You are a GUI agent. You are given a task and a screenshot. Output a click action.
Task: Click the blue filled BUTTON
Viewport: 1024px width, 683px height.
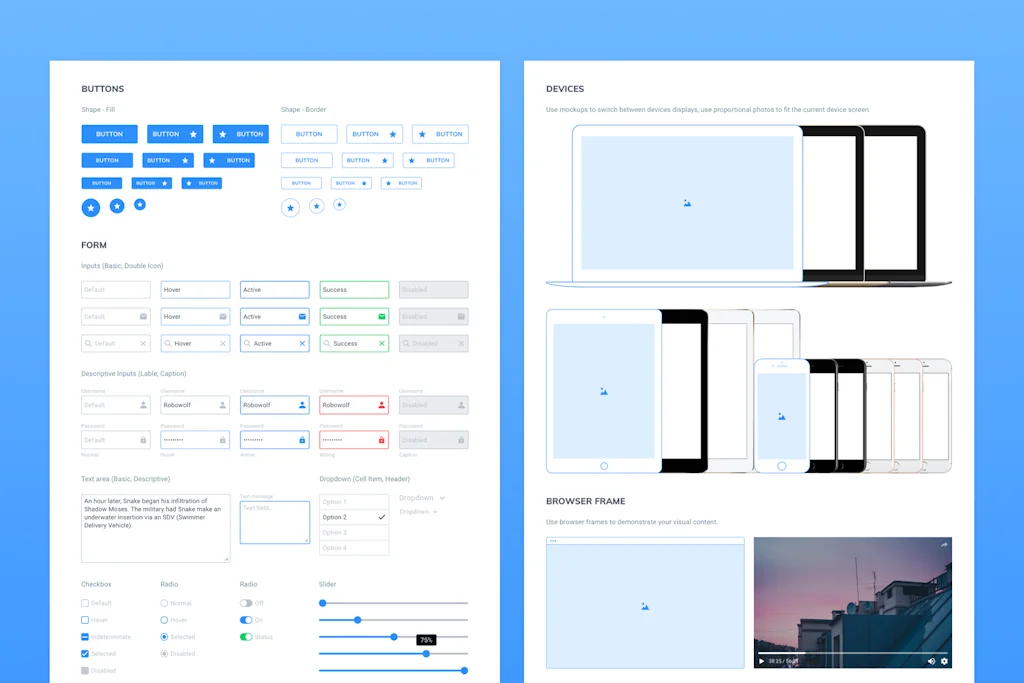point(109,134)
